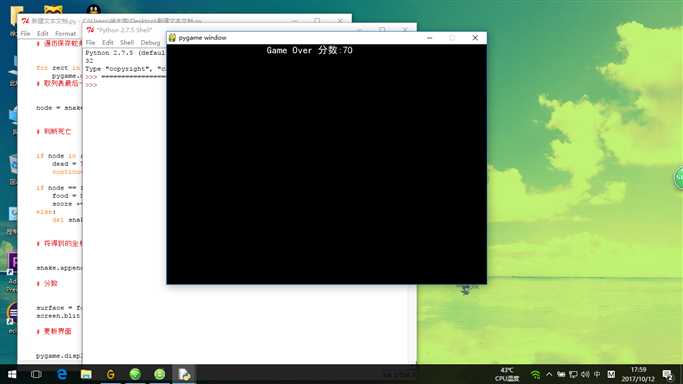
Task: Show hidden system tray icons chevron
Action: pyautogui.click(x=549, y=374)
